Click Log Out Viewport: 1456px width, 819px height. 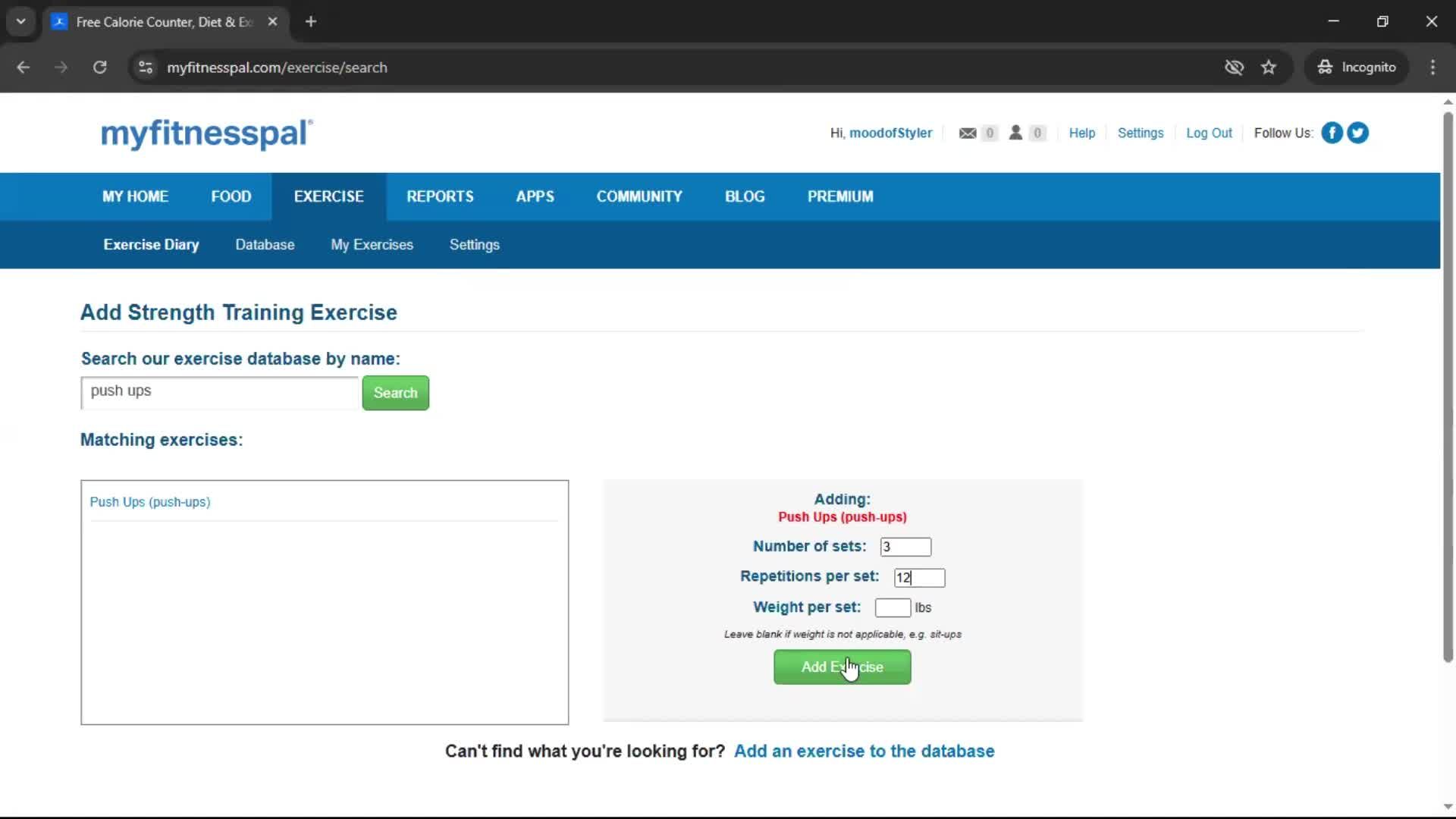[1210, 133]
